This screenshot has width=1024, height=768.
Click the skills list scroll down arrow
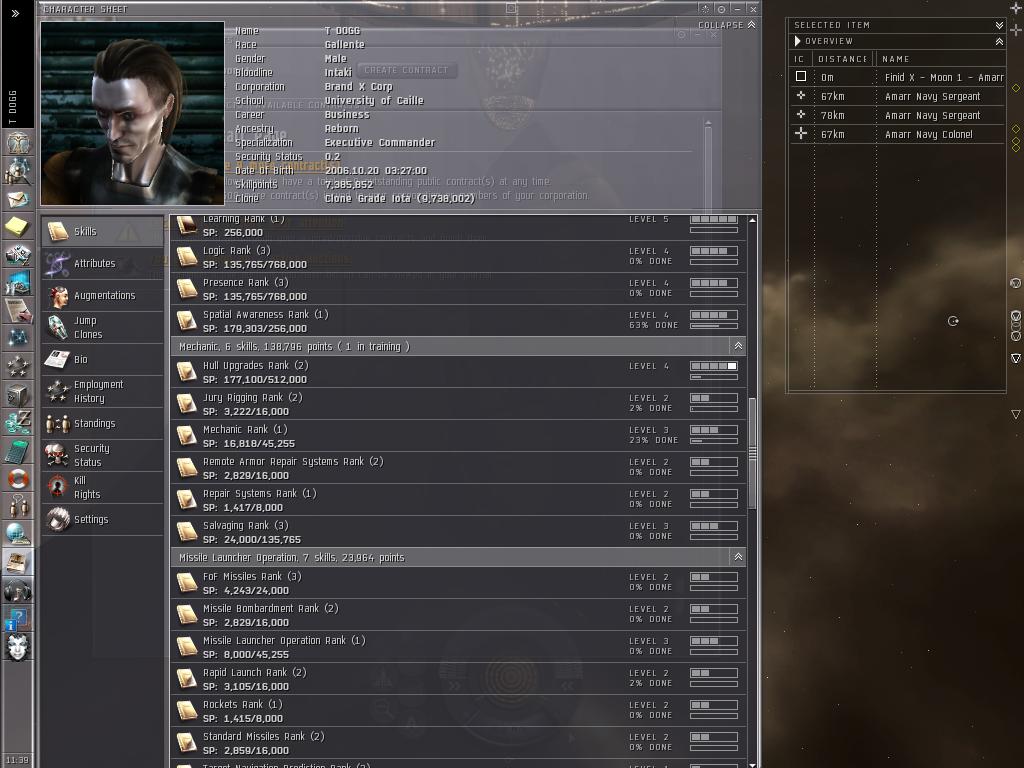point(752,763)
